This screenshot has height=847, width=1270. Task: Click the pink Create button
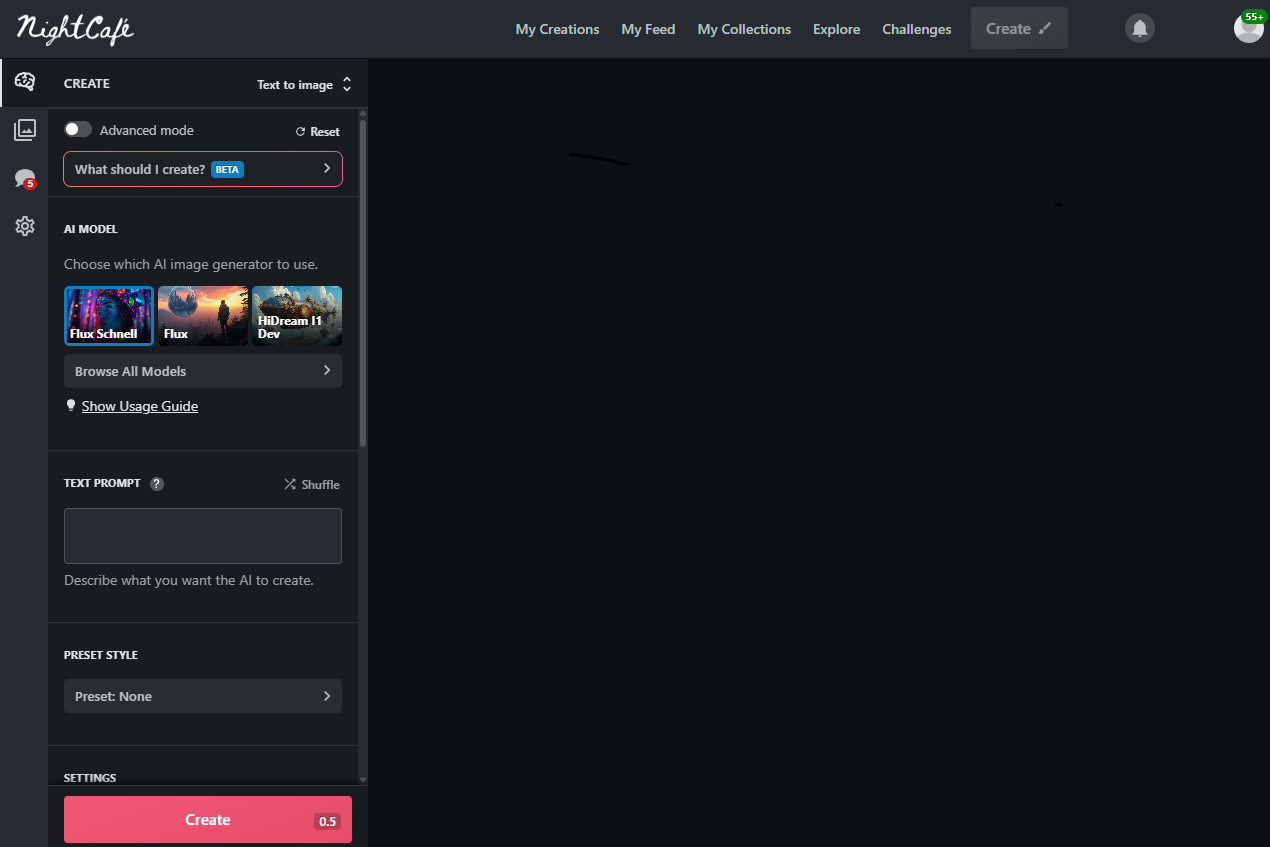[x=208, y=820]
